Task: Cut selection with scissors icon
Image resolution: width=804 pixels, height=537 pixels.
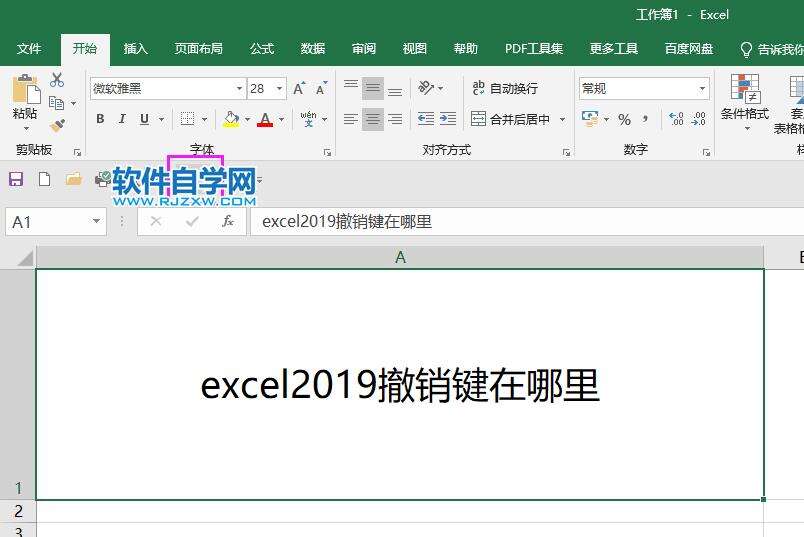Action: click(57, 80)
